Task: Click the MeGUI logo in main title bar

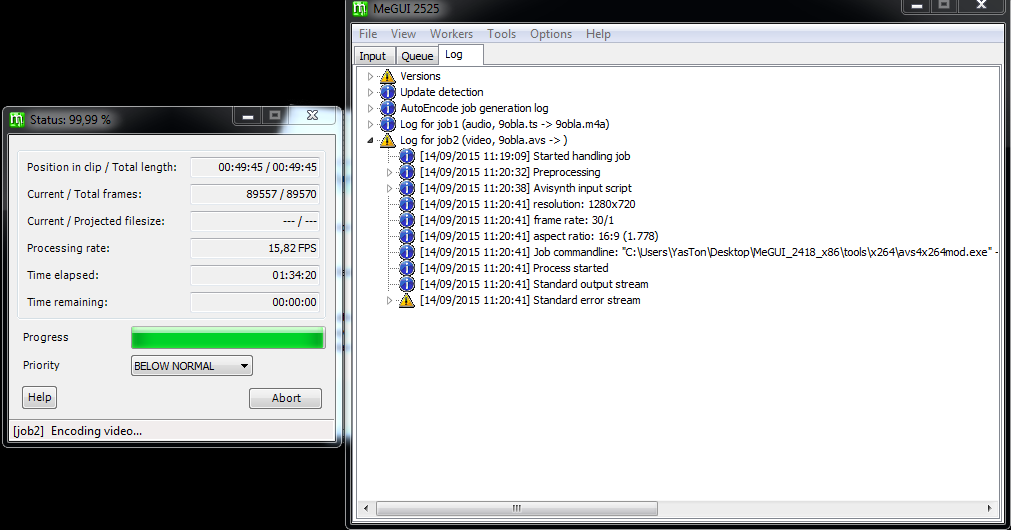Action: pyautogui.click(x=360, y=8)
